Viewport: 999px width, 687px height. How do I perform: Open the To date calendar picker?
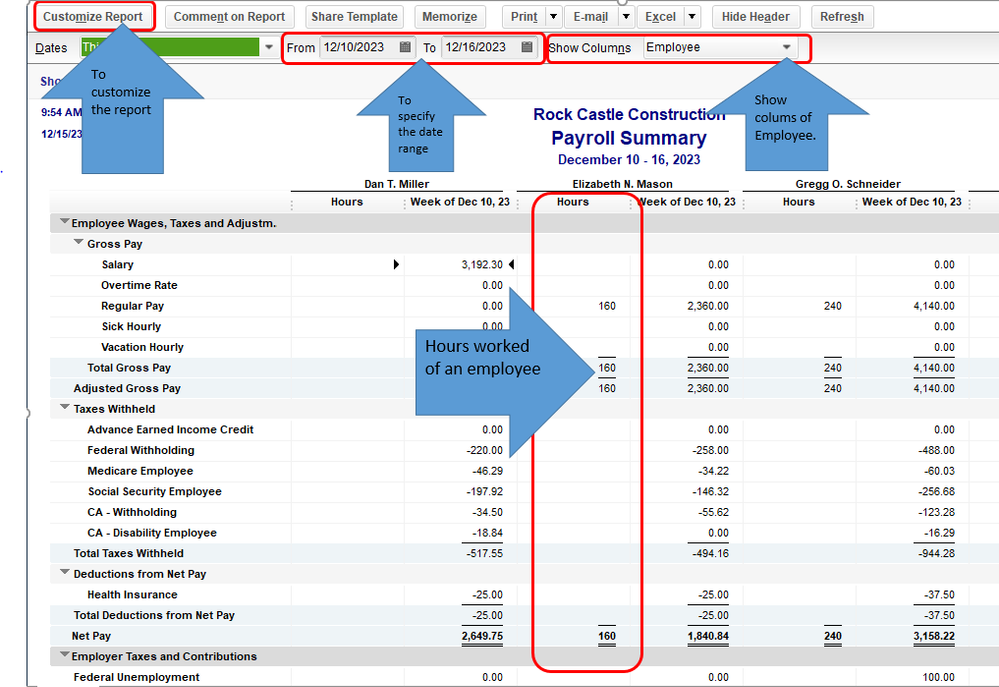527,47
